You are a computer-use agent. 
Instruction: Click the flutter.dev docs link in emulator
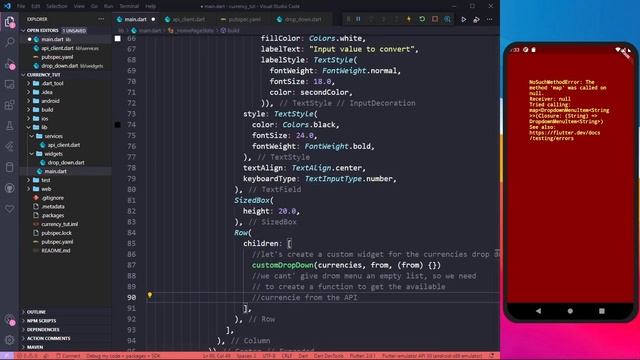564,136
